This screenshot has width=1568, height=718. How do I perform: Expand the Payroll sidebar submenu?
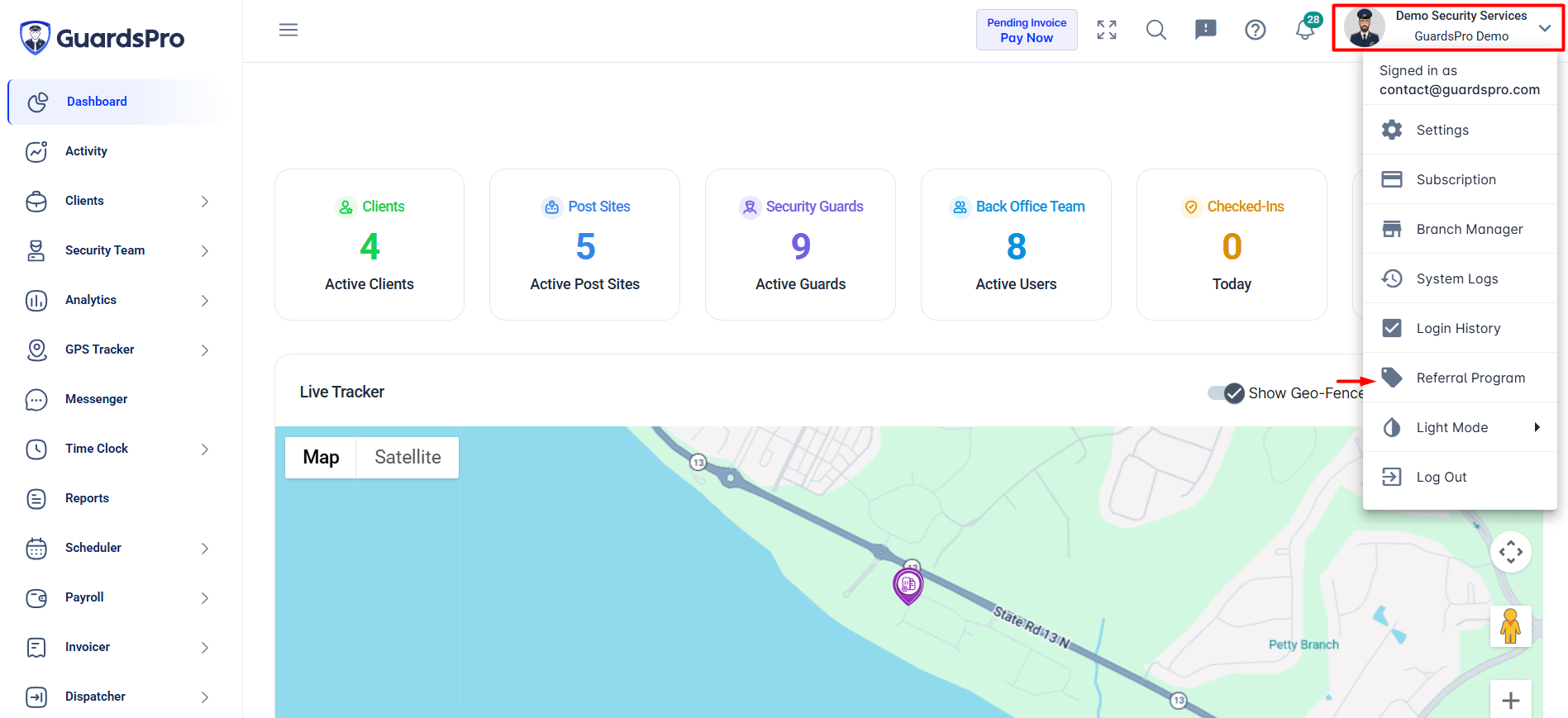pos(205,597)
